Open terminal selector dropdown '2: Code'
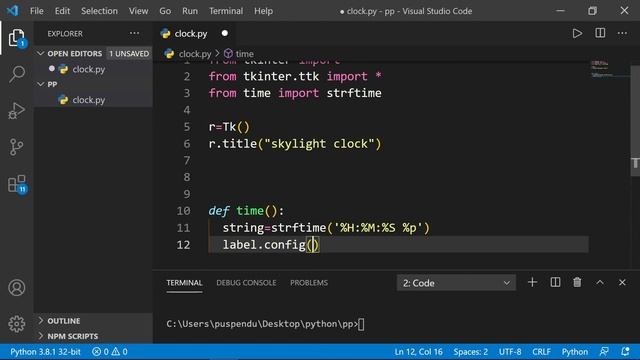Viewport: 640px width, 360px height. coord(456,282)
